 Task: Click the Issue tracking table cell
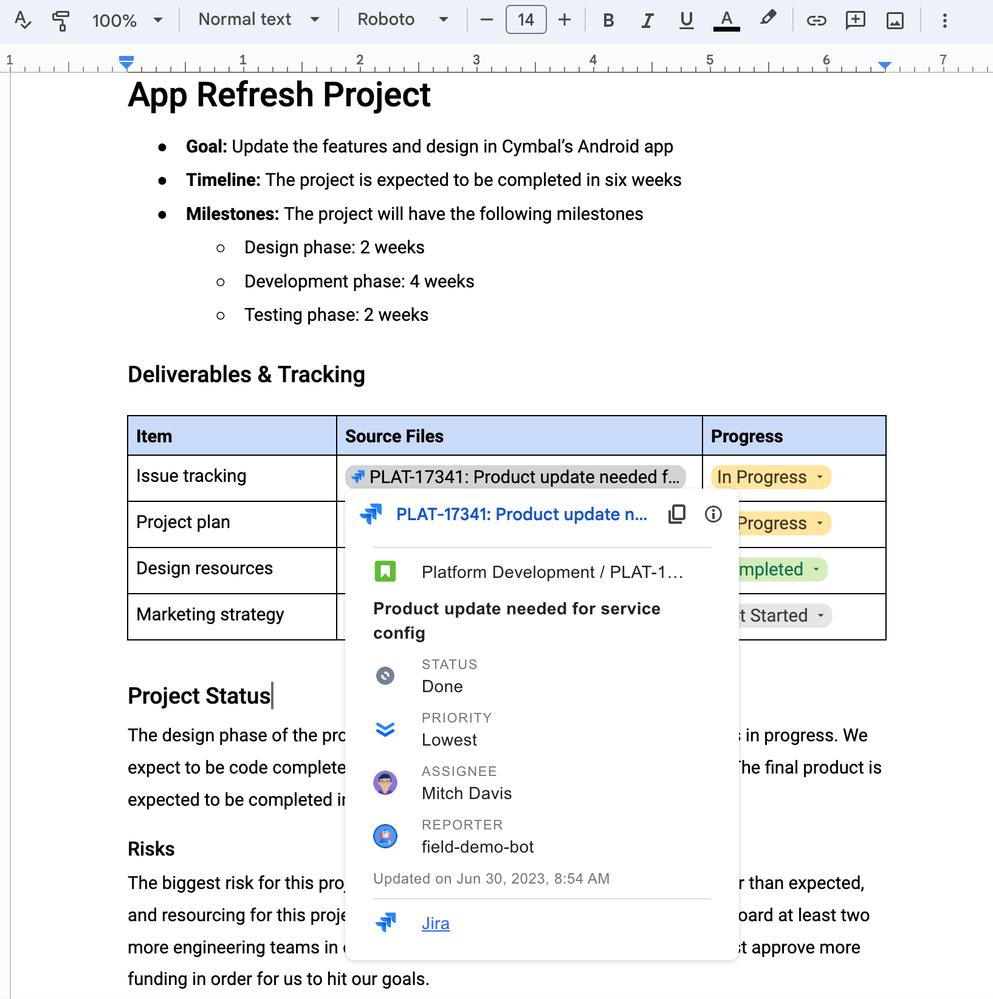[x=232, y=478]
